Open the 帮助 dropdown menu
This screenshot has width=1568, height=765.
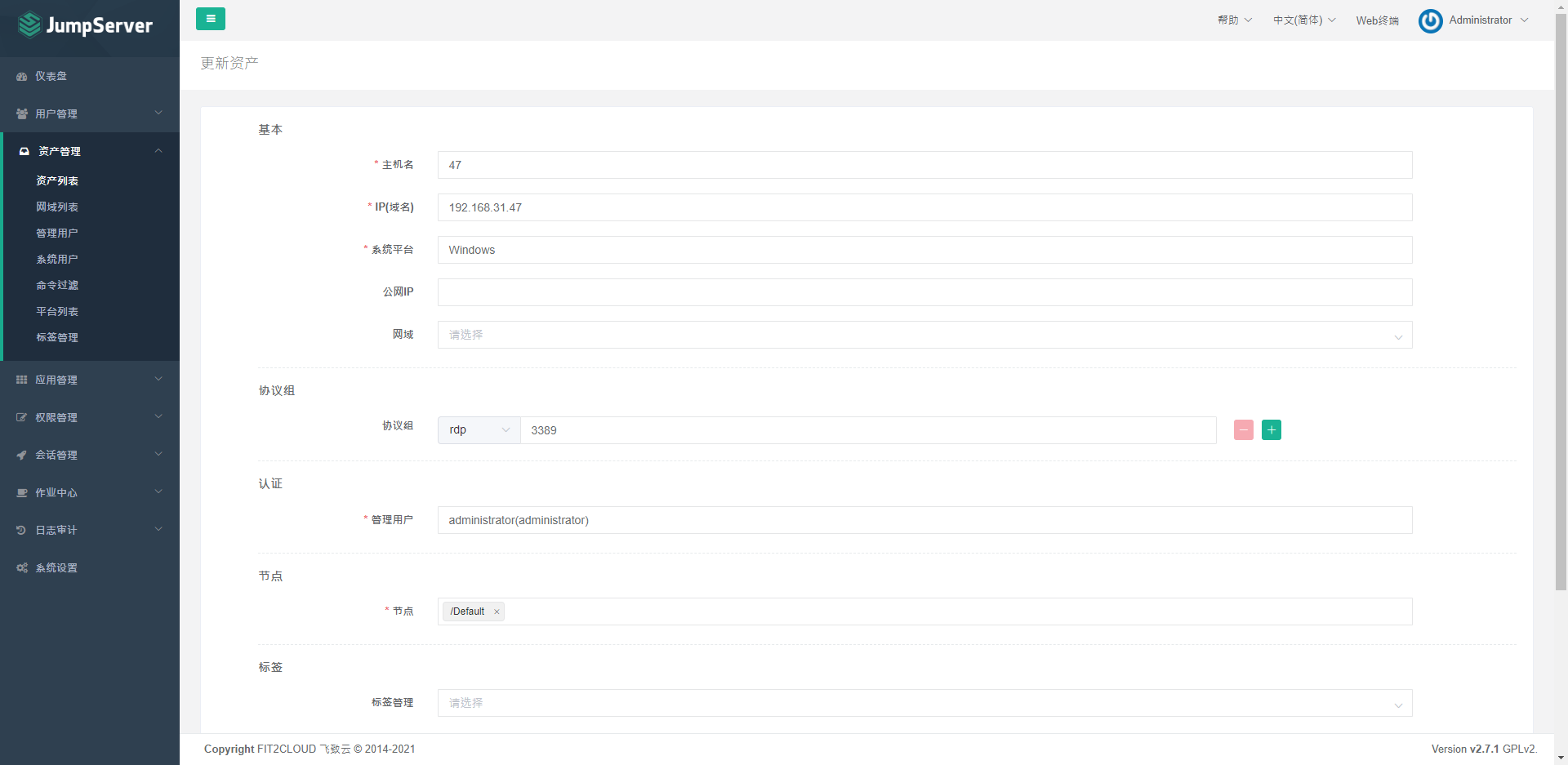coord(1235,20)
